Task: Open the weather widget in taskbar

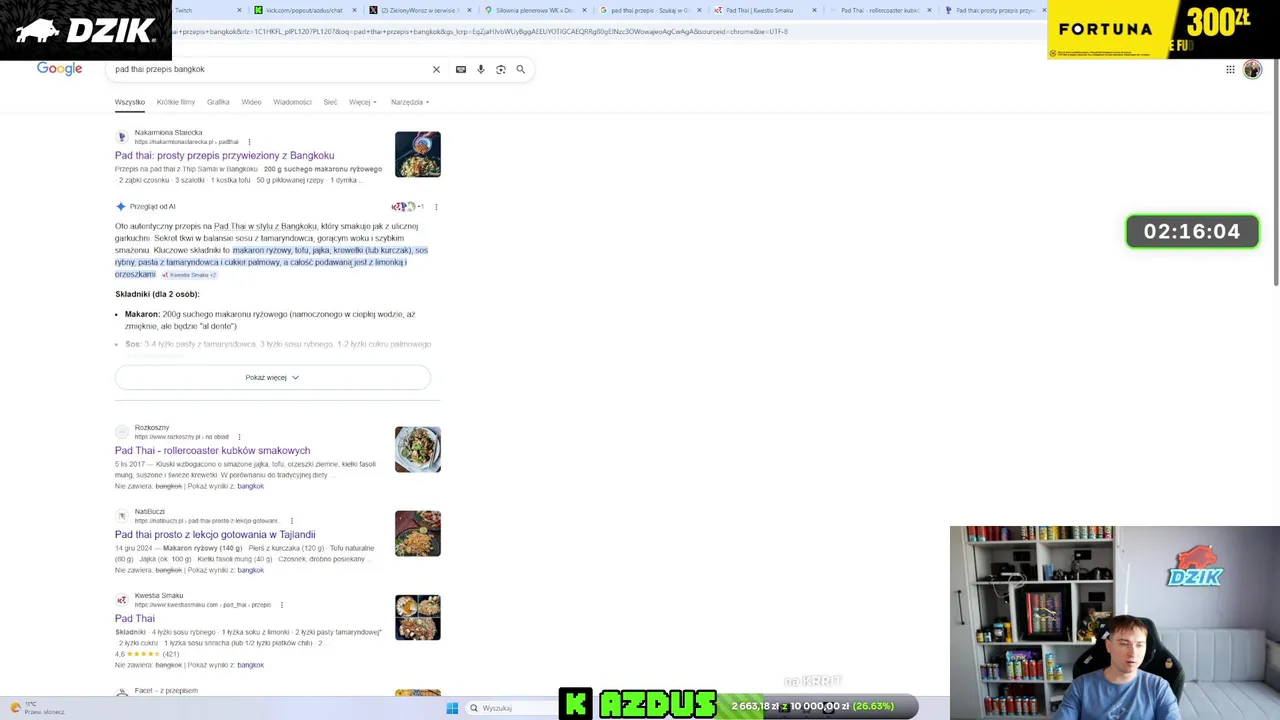Action: coord(37,708)
